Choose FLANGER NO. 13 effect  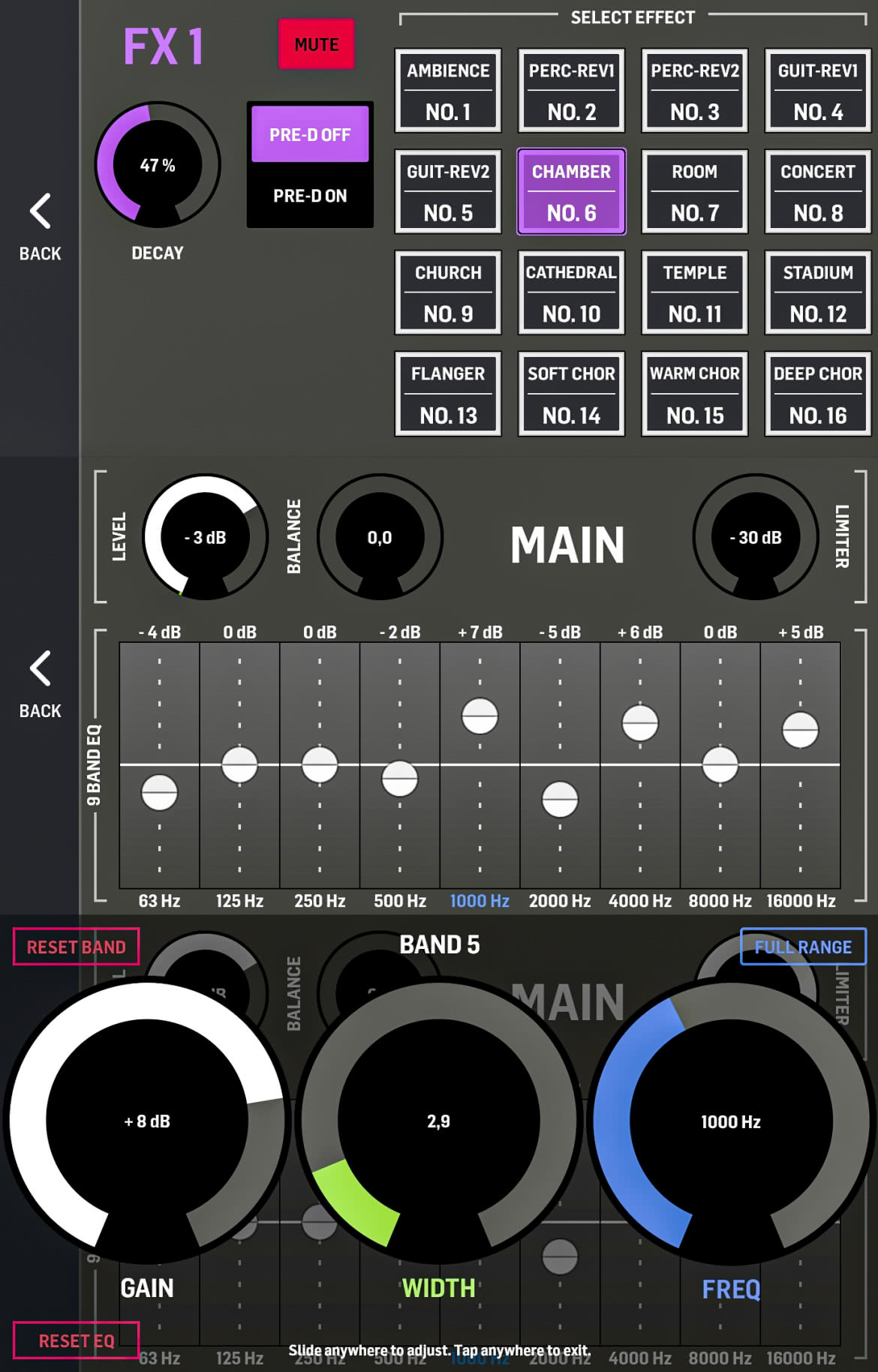pos(448,394)
